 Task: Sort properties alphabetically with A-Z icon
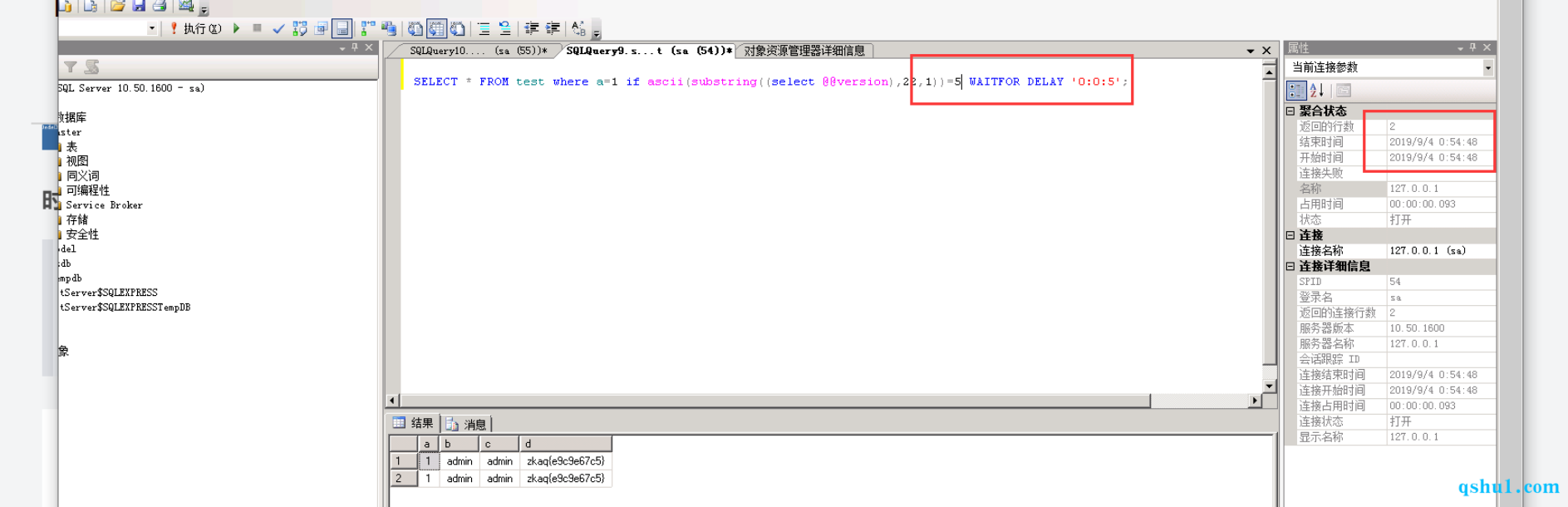tap(1317, 91)
